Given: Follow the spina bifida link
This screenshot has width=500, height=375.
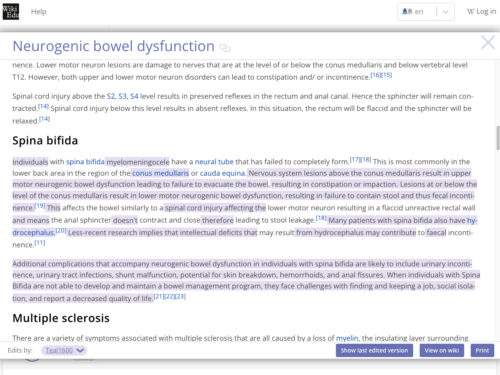Looking at the screenshot, I should pos(85,162).
